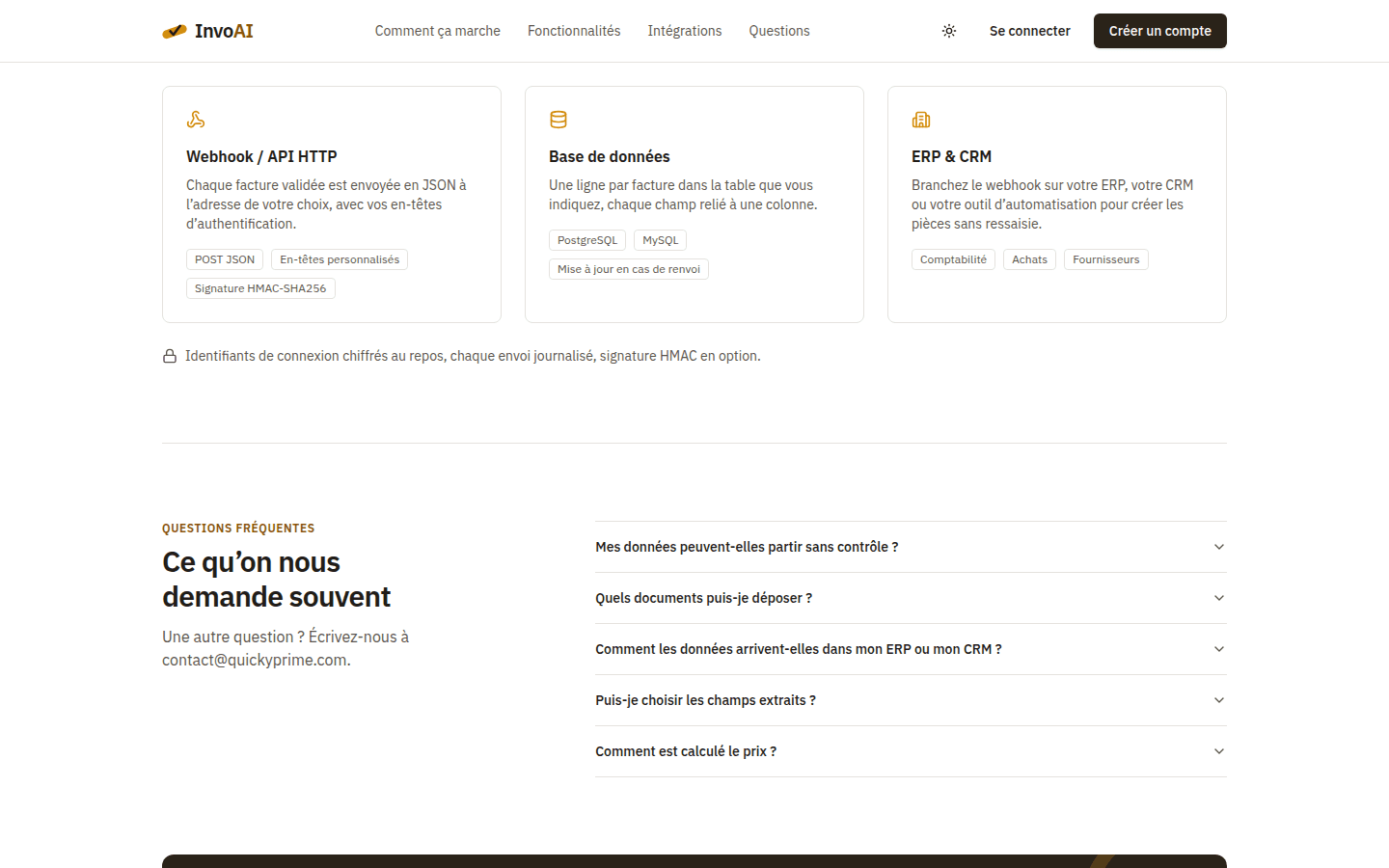Click the MySQL tag
1389x868 pixels.
pyautogui.click(x=661, y=240)
